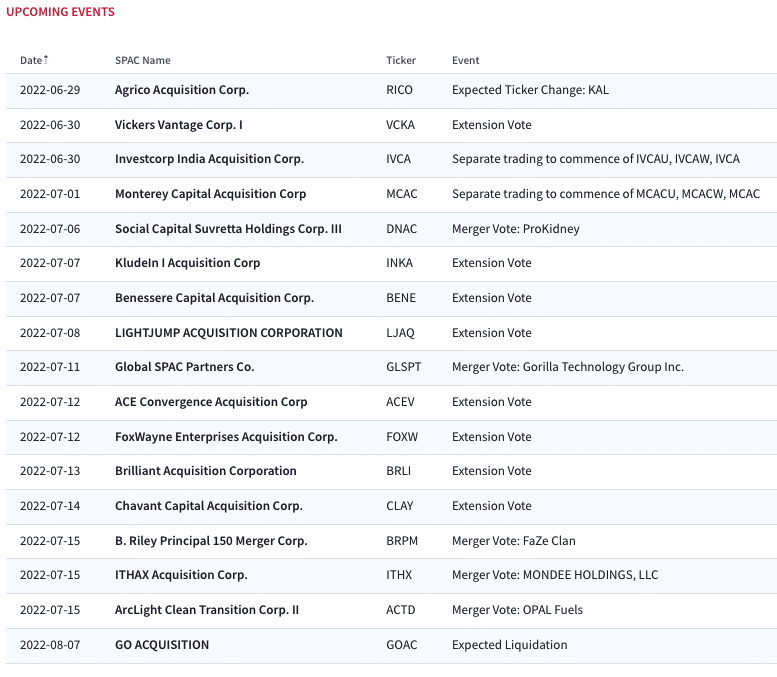Viewport: 777px width, 677px height.
Task: Open Brilliant Acquisition Corporation entry
Action: coord(206,471)
